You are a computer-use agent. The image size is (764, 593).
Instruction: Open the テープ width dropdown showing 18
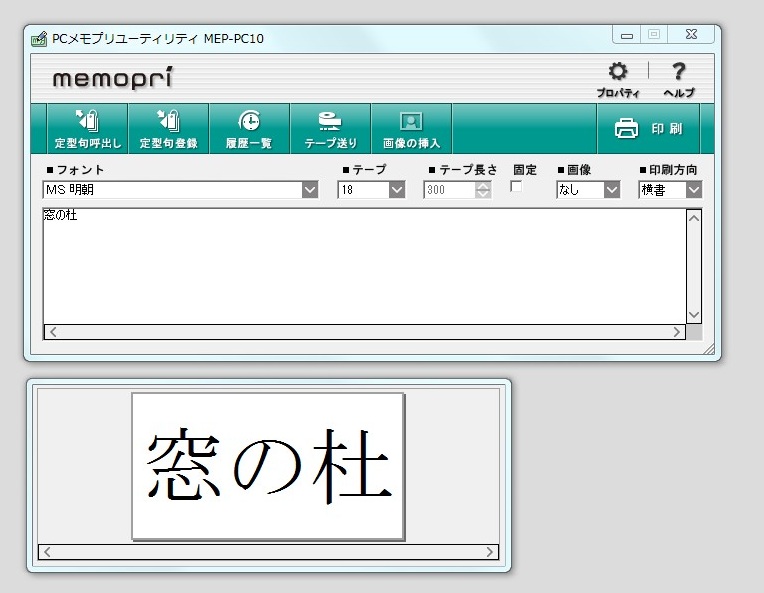397,190
